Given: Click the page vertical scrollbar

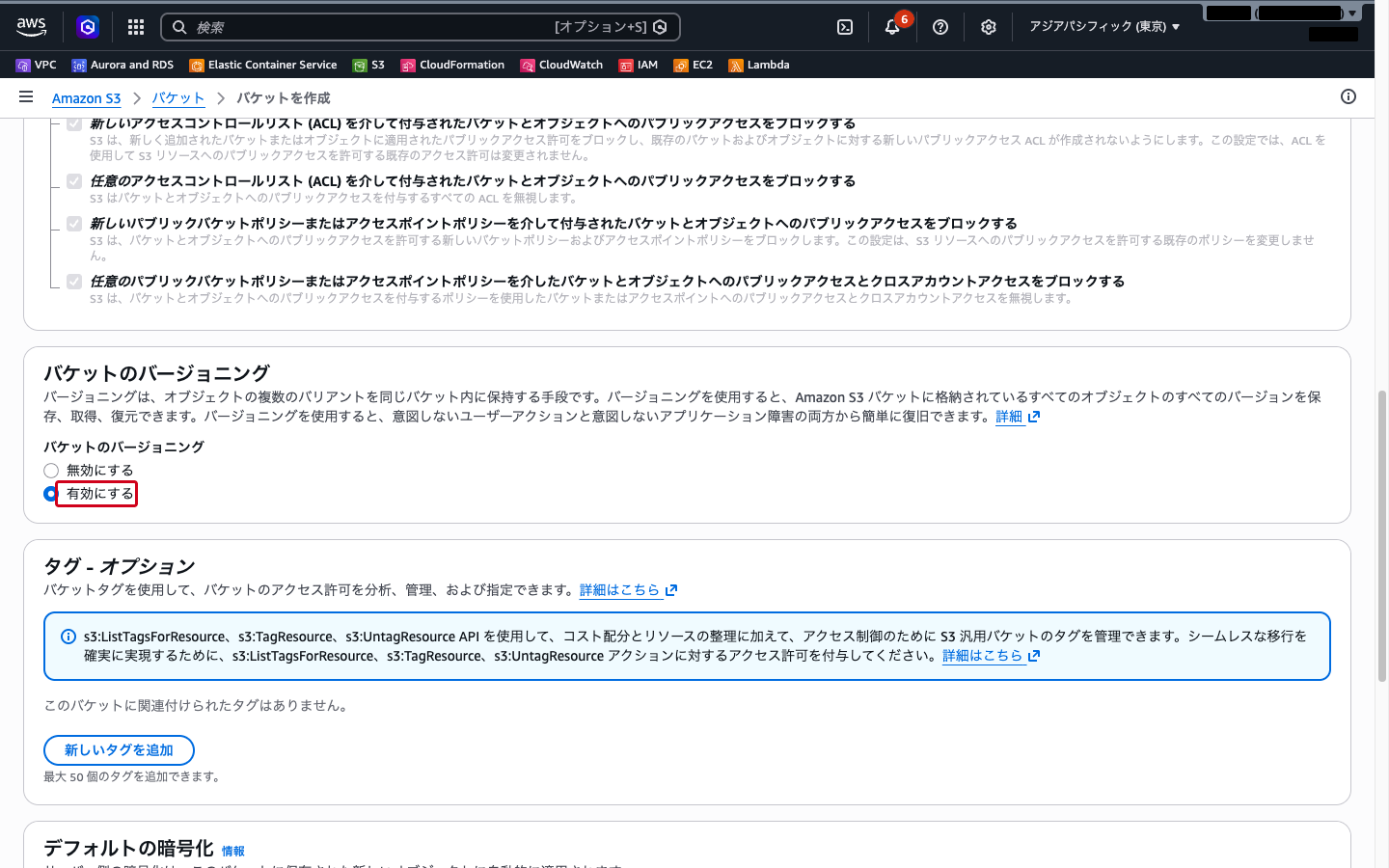Looking at the screenshot, I should point(1381,536).
